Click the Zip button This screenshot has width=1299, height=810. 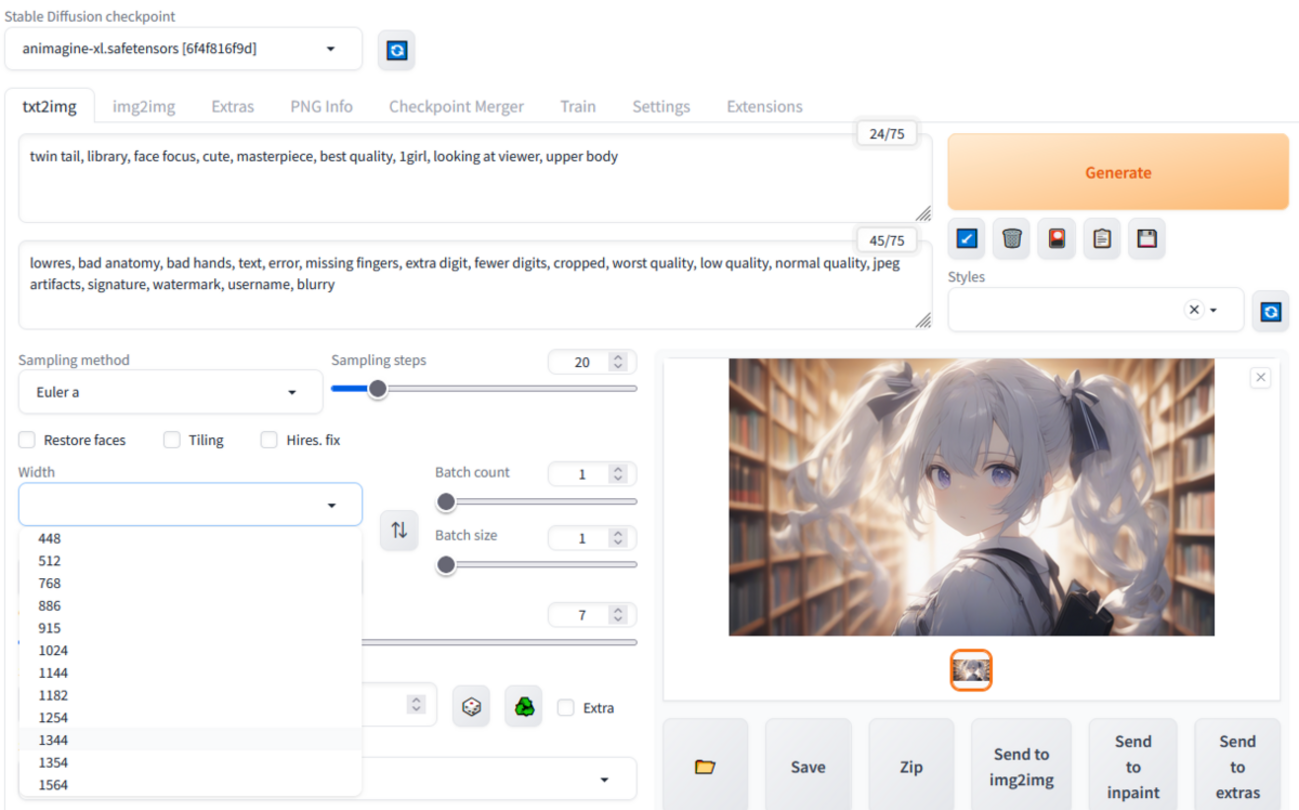(911, 767)
